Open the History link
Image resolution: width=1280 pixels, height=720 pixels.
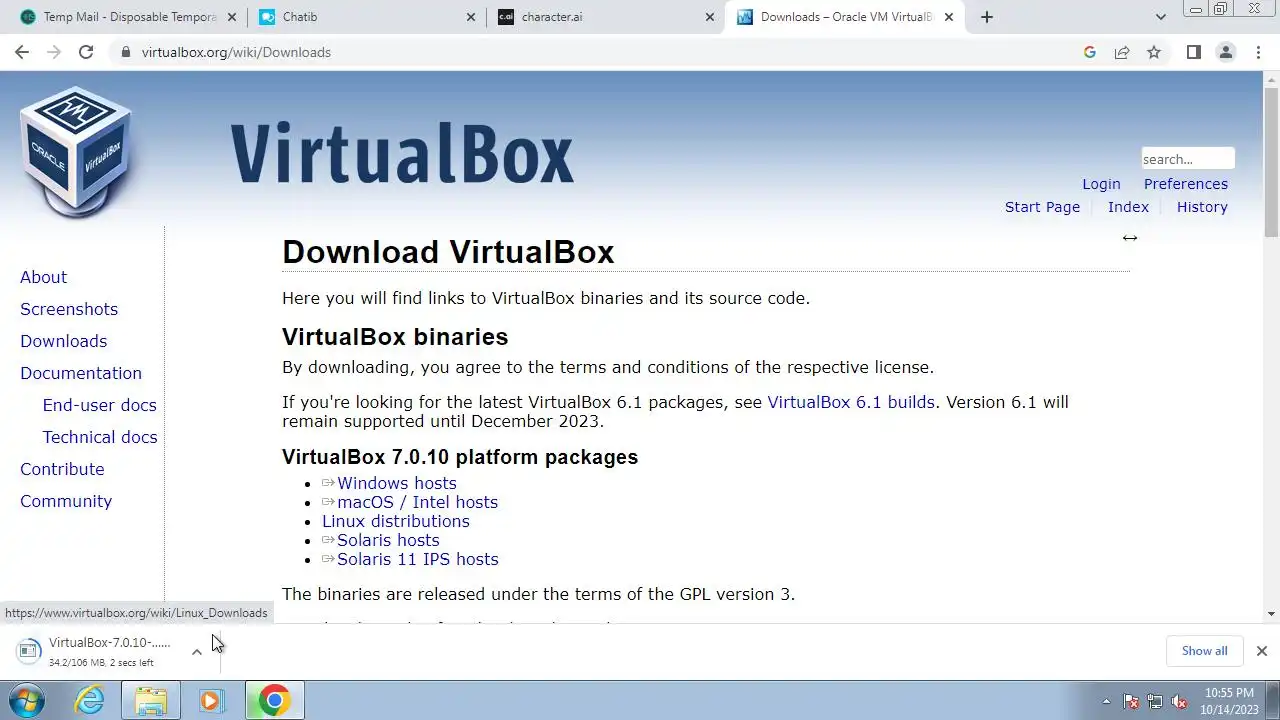point(1202,207)
